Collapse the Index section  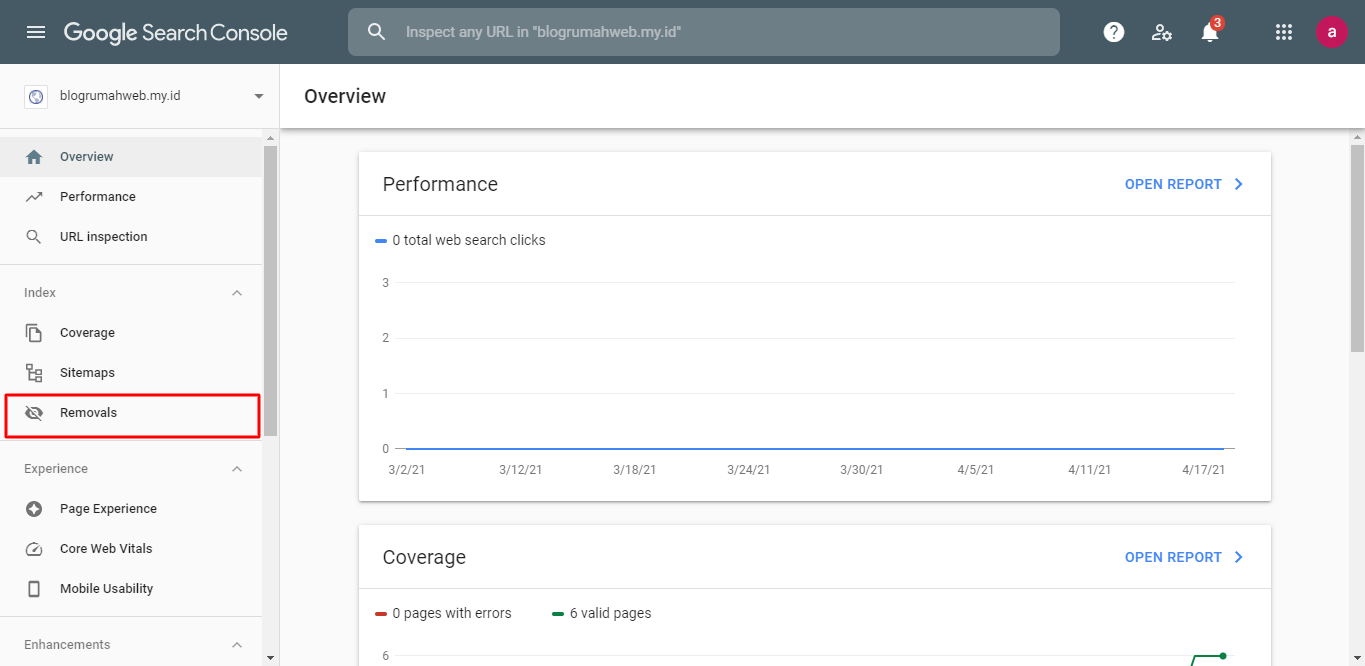pos(237,293)
